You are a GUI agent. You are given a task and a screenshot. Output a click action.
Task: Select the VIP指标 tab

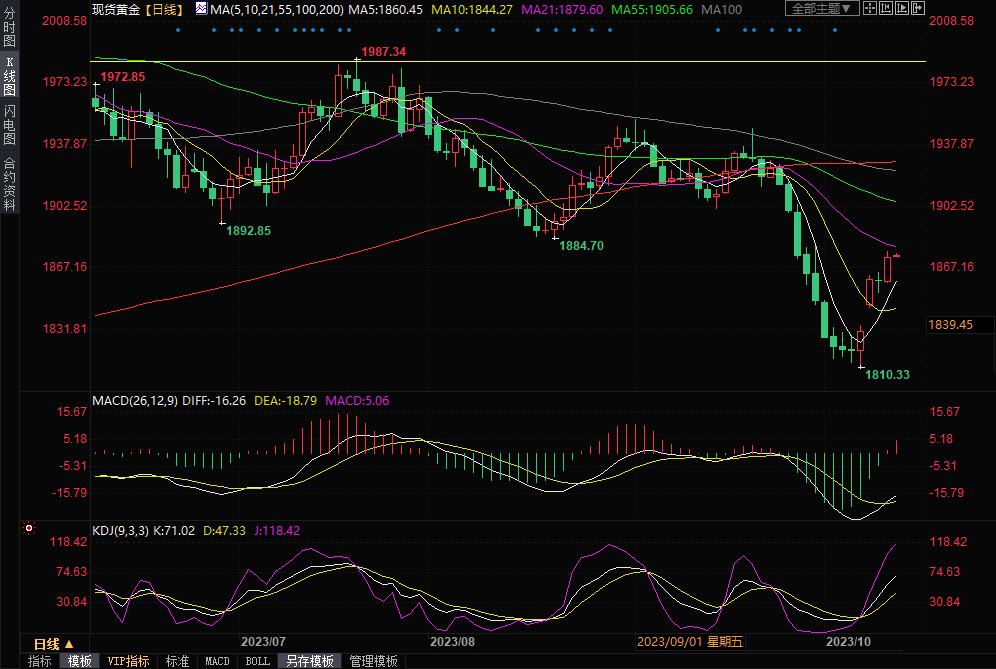(129, 661)
